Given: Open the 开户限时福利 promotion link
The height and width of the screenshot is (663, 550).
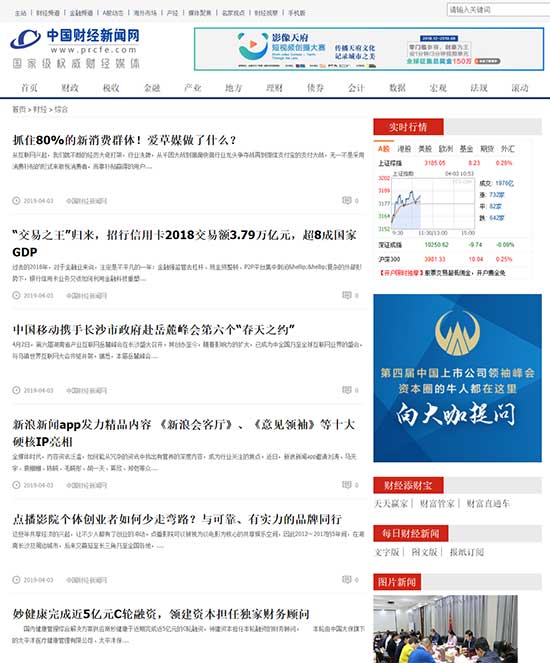Looking at the screenshot, I should 442,273.
